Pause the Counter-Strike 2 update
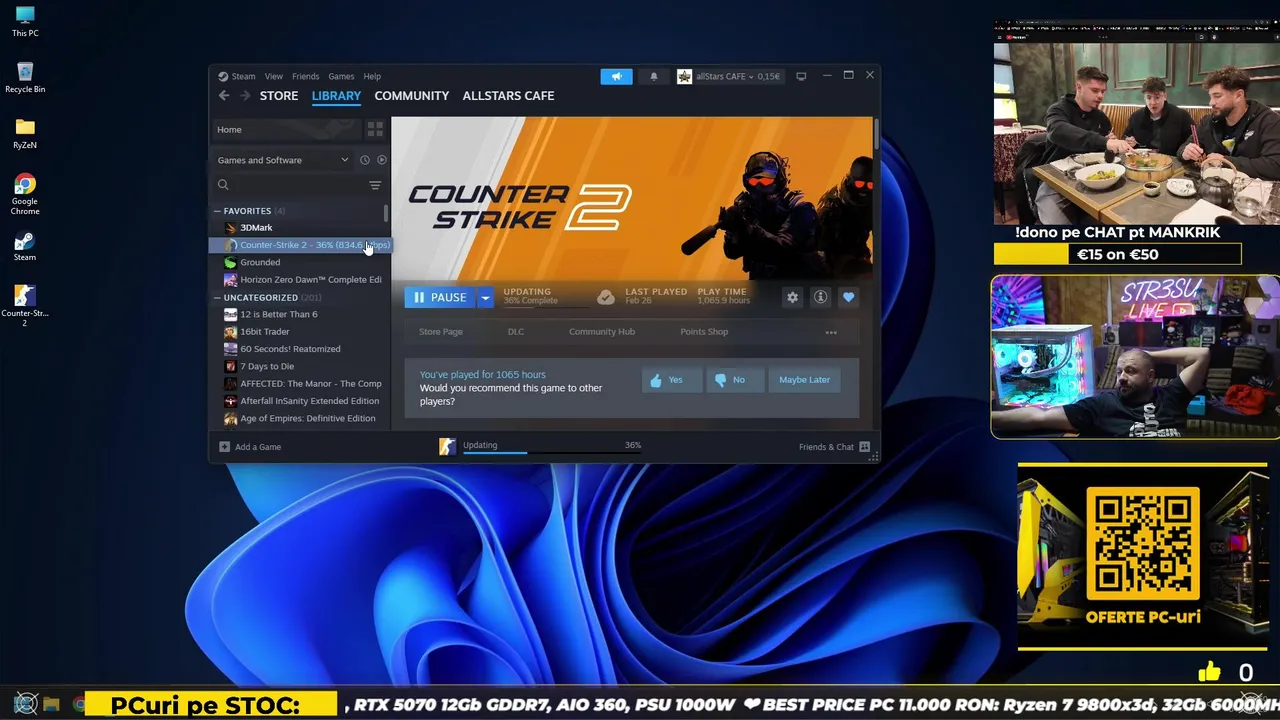 pyautogui.click(x=441, y=297)
